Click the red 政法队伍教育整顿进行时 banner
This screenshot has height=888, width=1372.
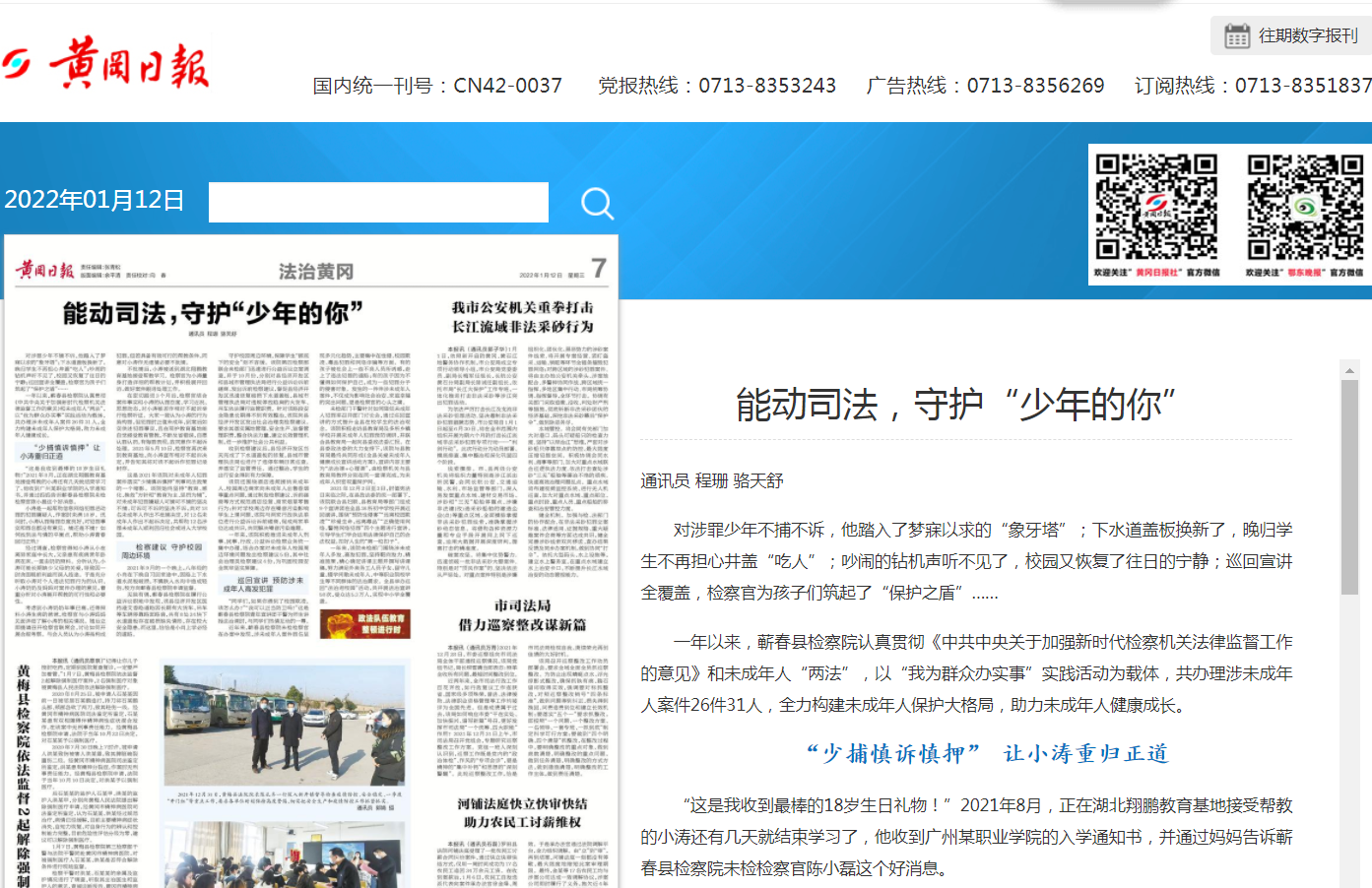(x=365, y=624)
